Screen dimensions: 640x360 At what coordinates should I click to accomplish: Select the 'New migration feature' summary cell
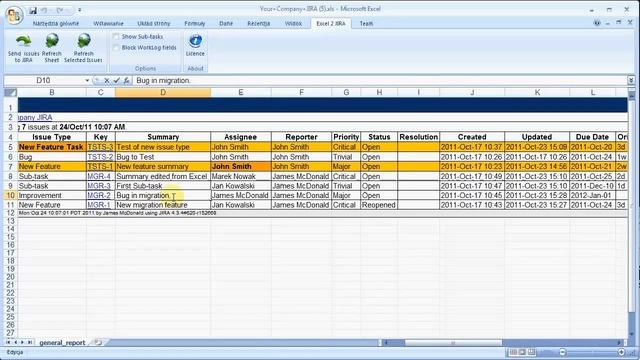coord(163,205)
